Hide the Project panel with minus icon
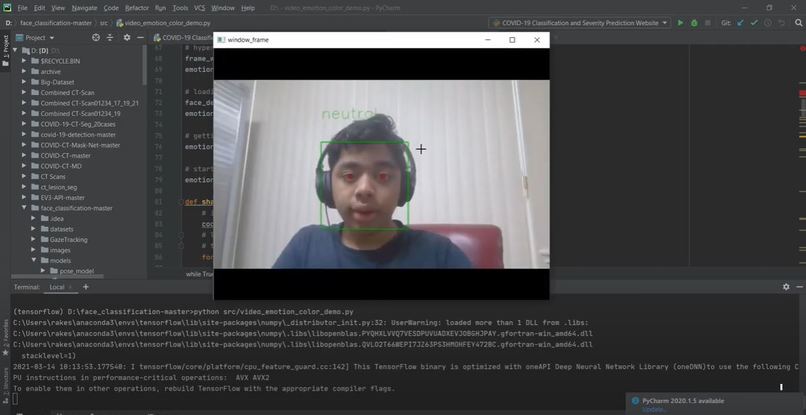Screen dimensions: 806x415 141,38
